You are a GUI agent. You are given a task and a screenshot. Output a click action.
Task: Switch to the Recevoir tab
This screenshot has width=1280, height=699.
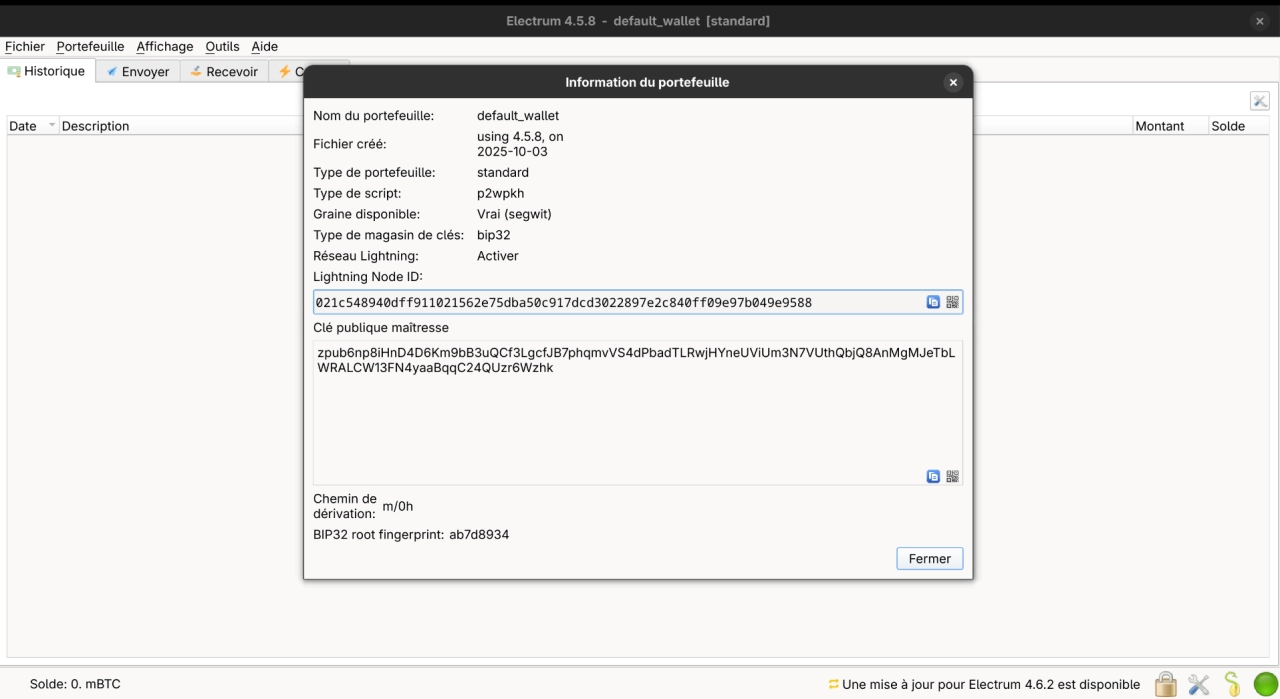[225, 72]
